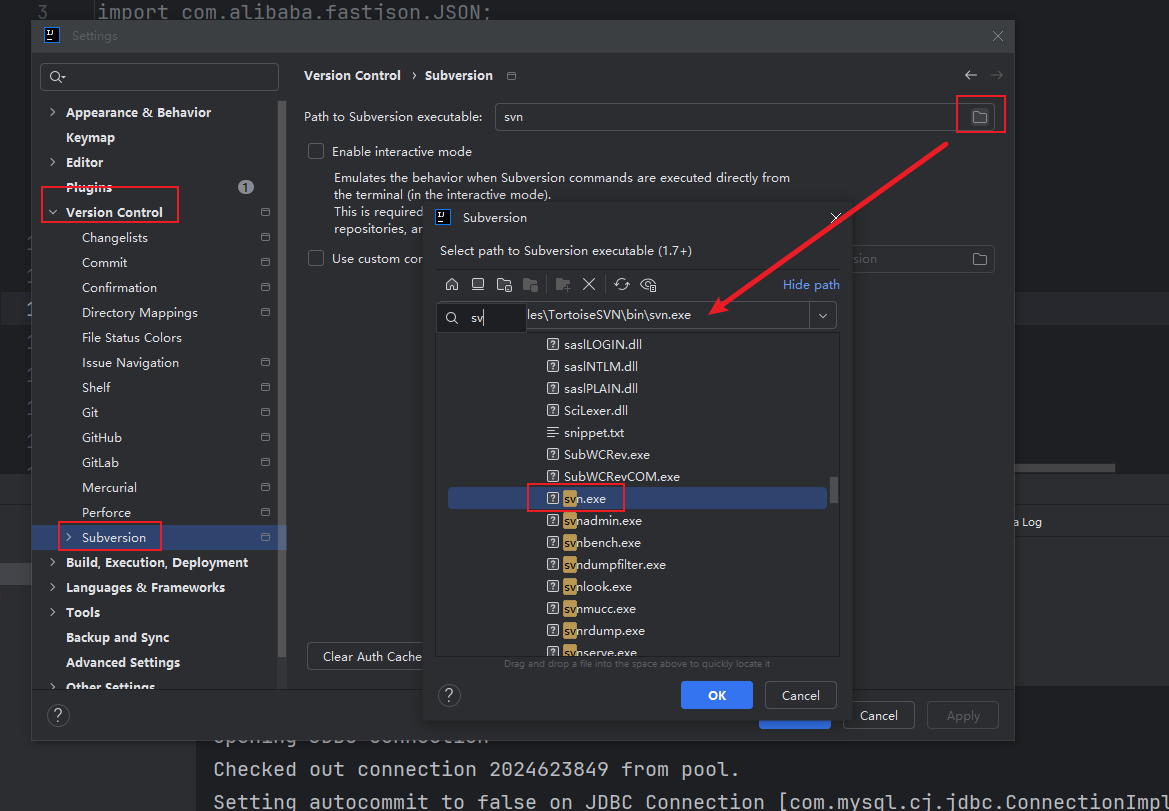
Task: Click Path to Subversion executable field
Action: point(725,117)
